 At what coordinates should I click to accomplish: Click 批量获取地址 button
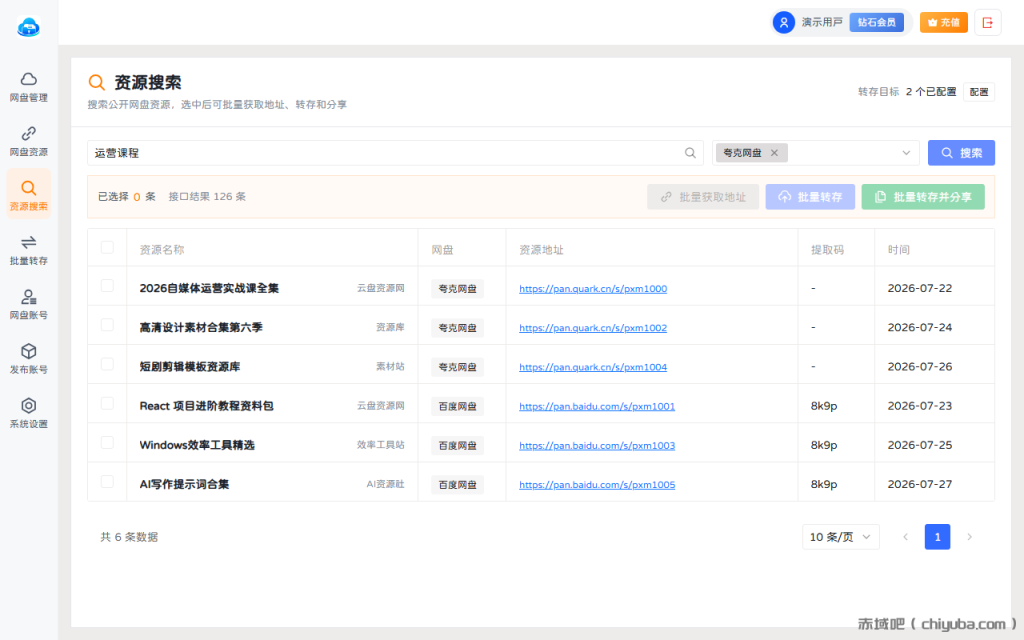703,197
